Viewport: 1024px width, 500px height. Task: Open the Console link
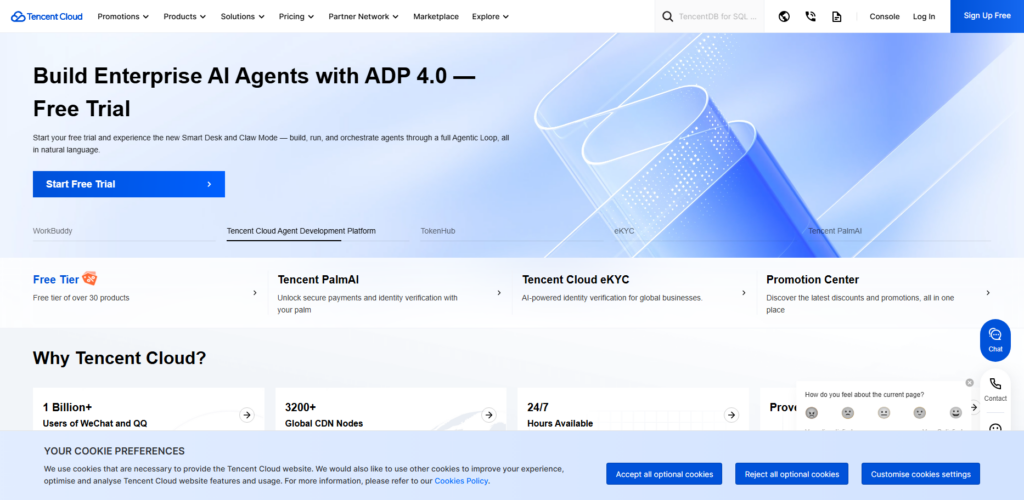[884, 16]
